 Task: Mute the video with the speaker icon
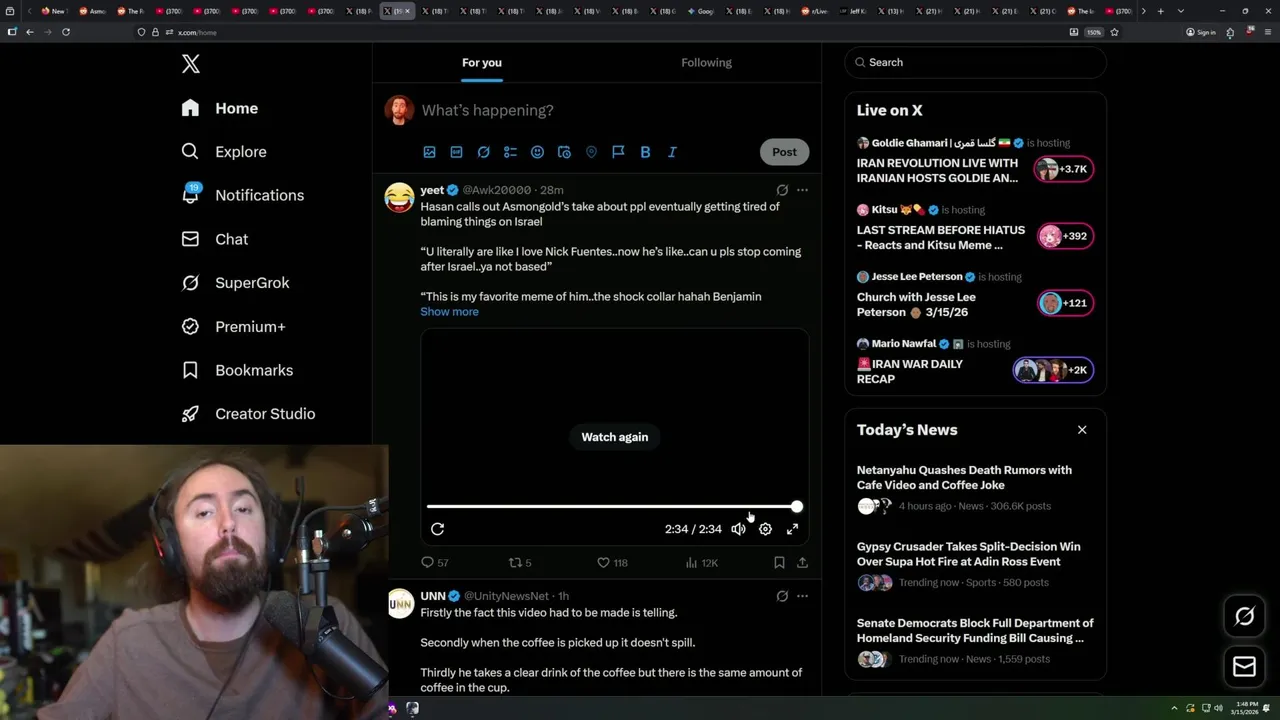(x=738, y=529)
